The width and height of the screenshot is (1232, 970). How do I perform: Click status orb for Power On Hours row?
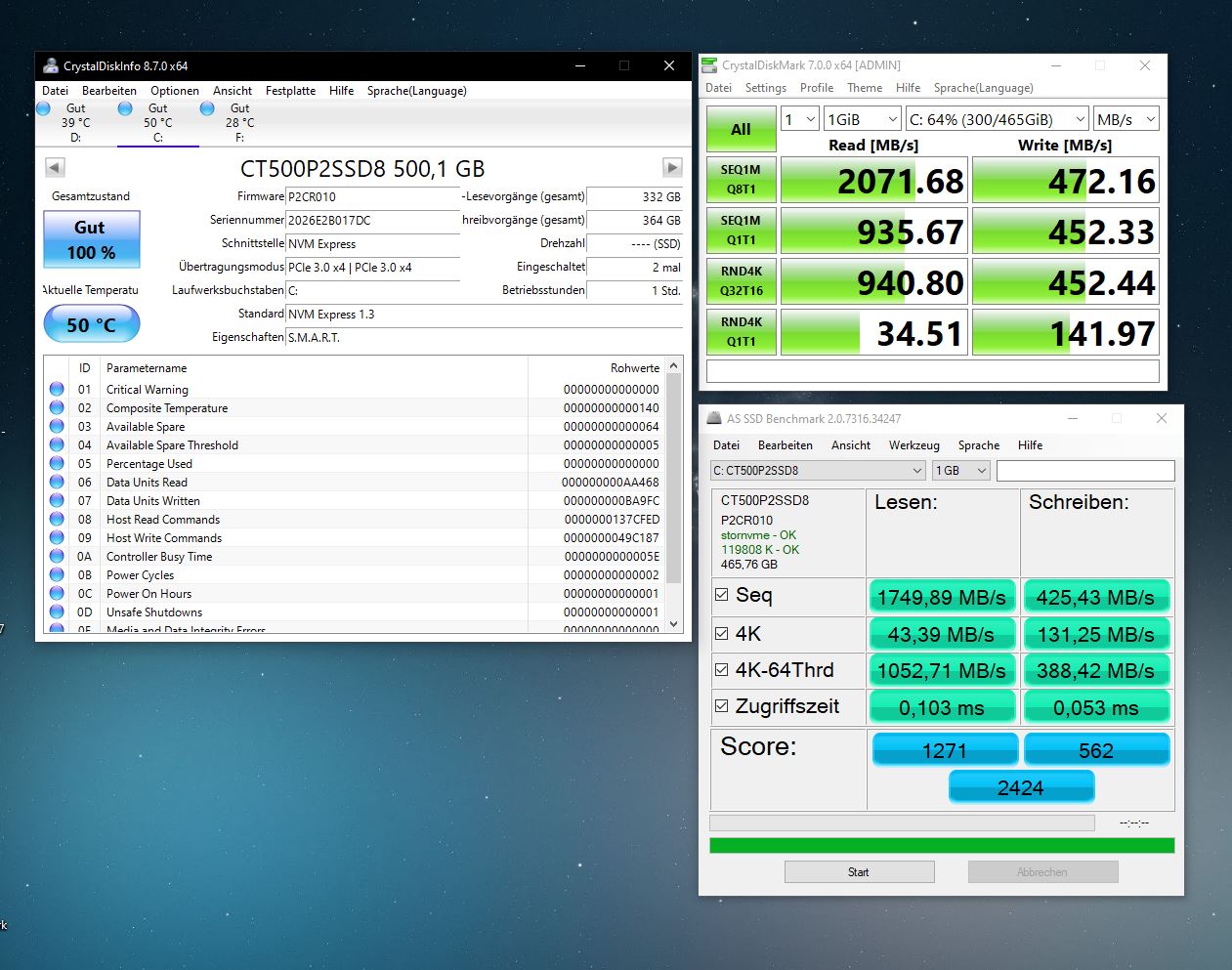[x=57, y=593]
